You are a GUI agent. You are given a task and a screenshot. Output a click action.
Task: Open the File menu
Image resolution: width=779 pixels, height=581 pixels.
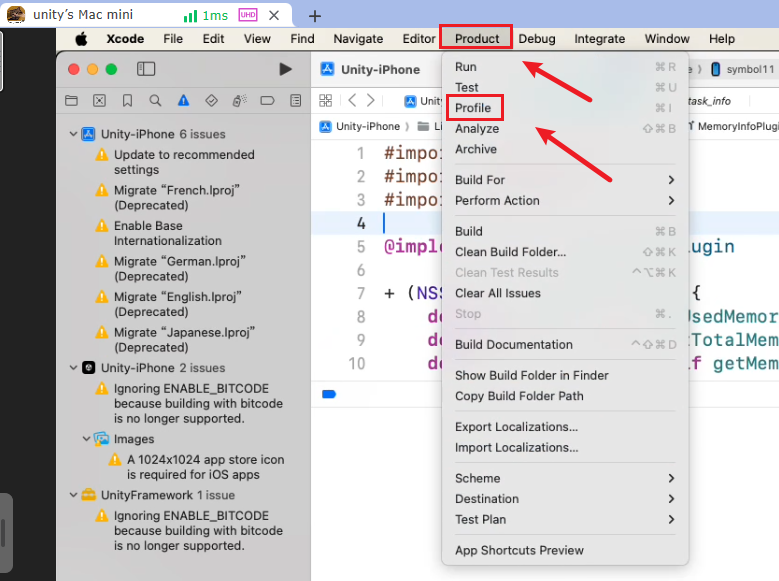[173, 39]
